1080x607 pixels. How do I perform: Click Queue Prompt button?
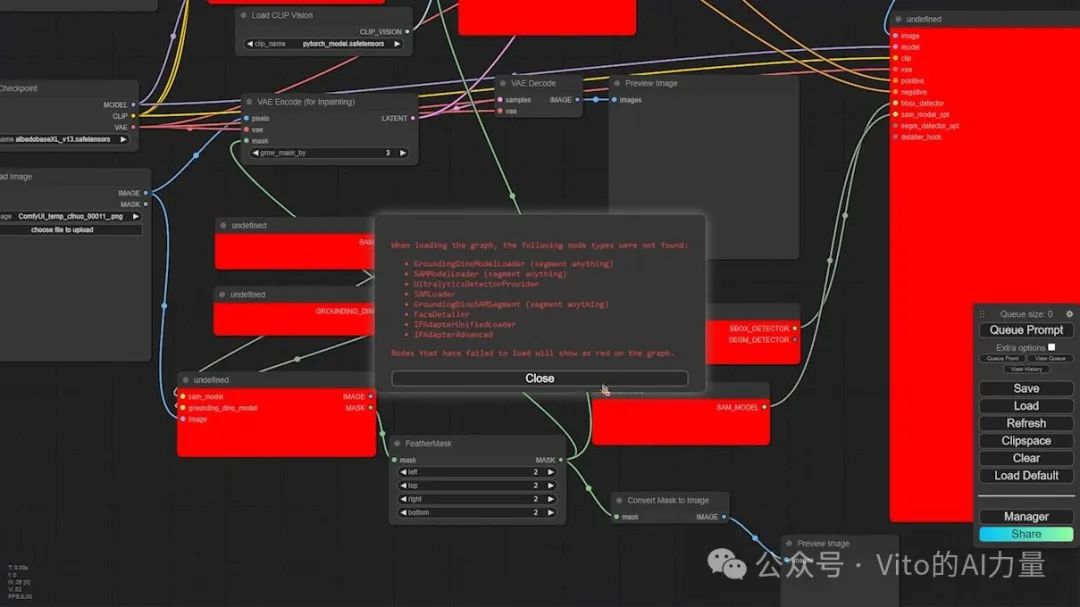click(x=1026, y=330)
